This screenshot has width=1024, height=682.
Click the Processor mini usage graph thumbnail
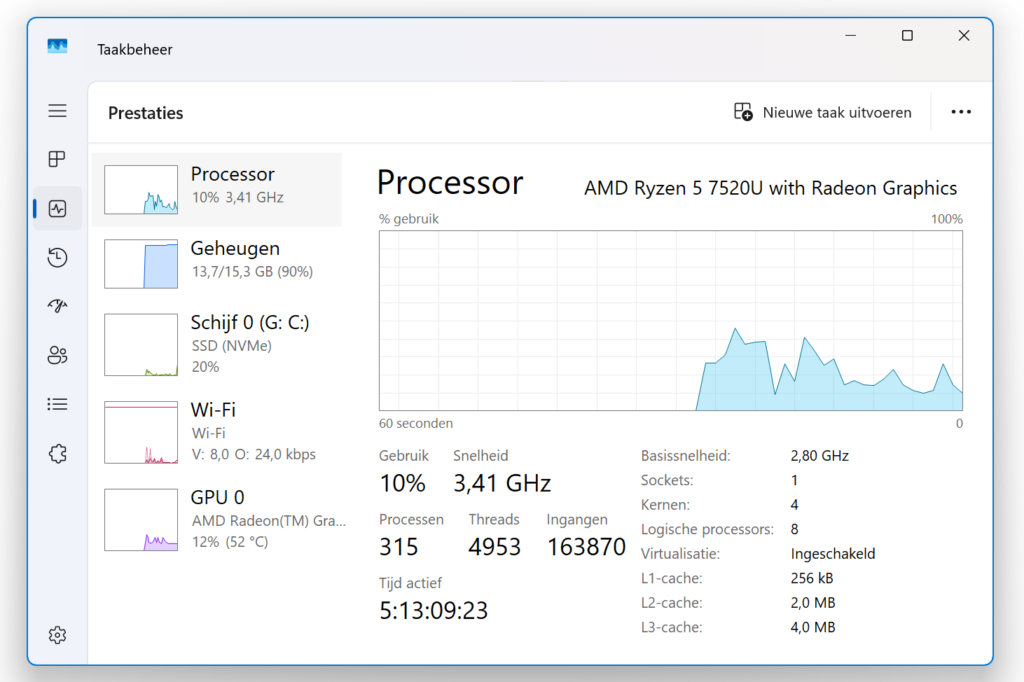[141, 189]
